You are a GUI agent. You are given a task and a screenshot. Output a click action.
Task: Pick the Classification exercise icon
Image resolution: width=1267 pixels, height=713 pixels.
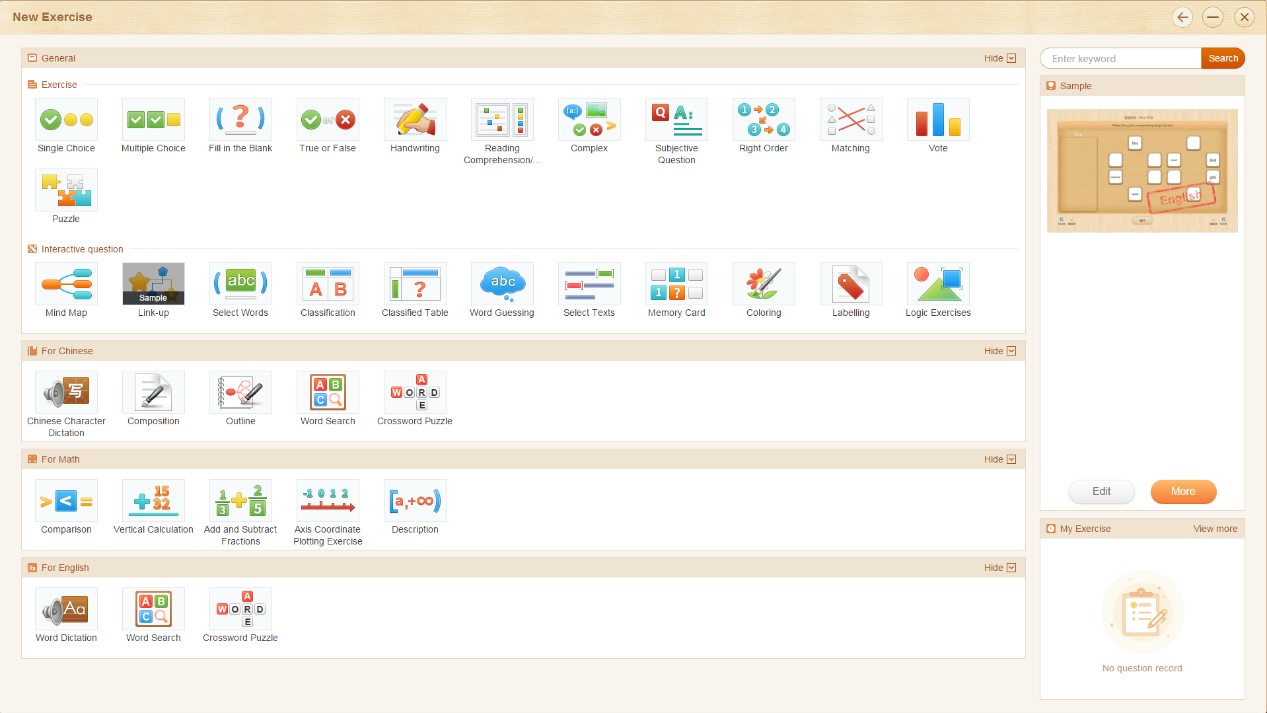tap(328, 284)
